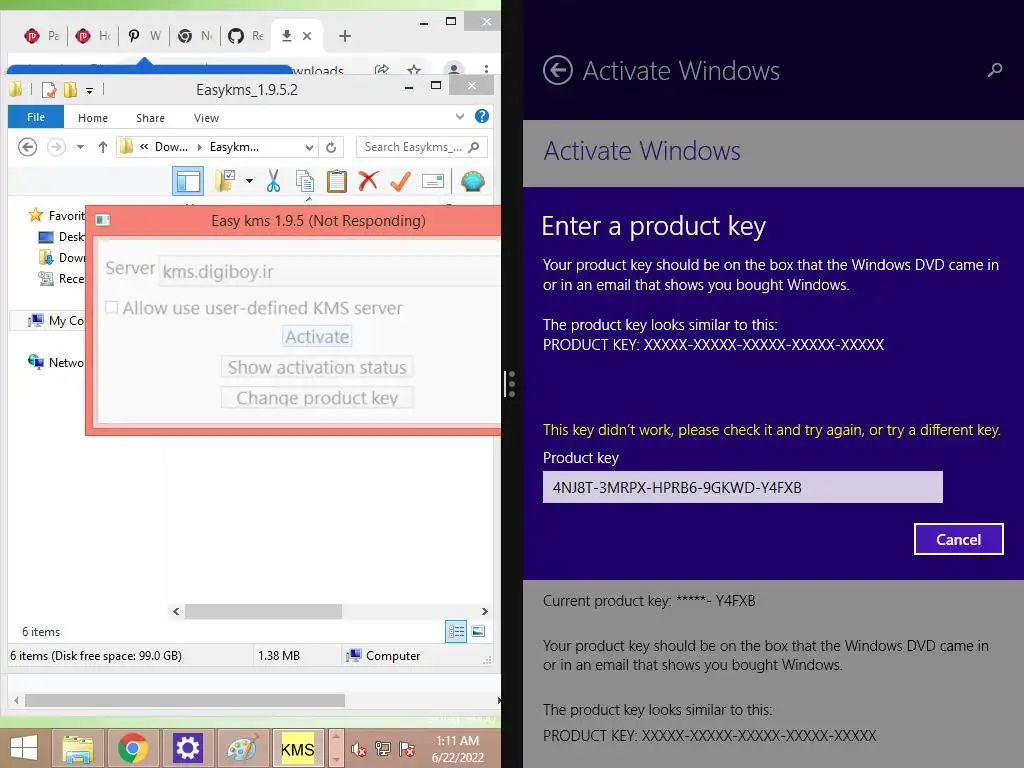Switch to Home ribbon tab

(93, 118)
